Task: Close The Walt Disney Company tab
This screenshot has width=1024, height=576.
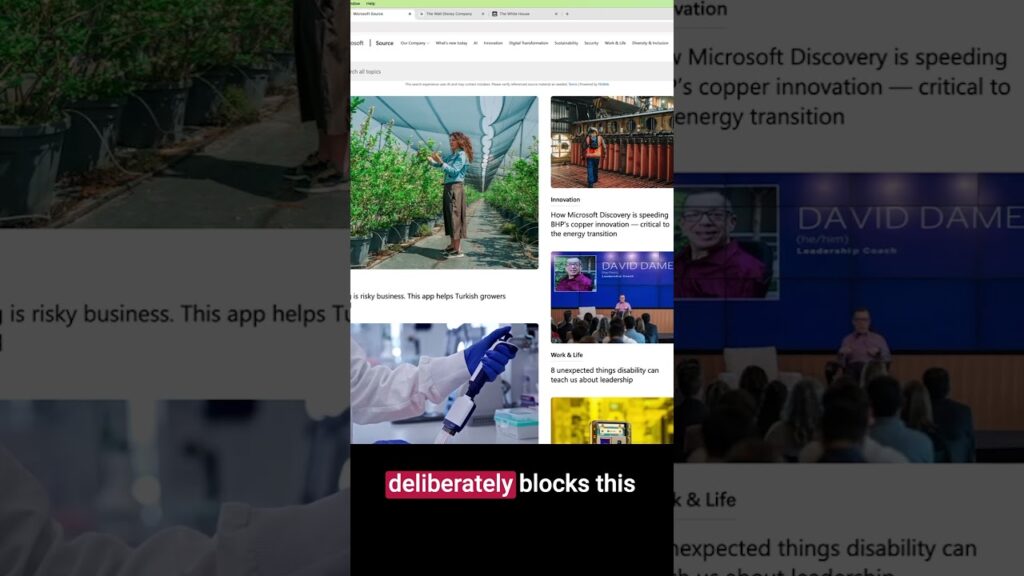Action: 483,14
